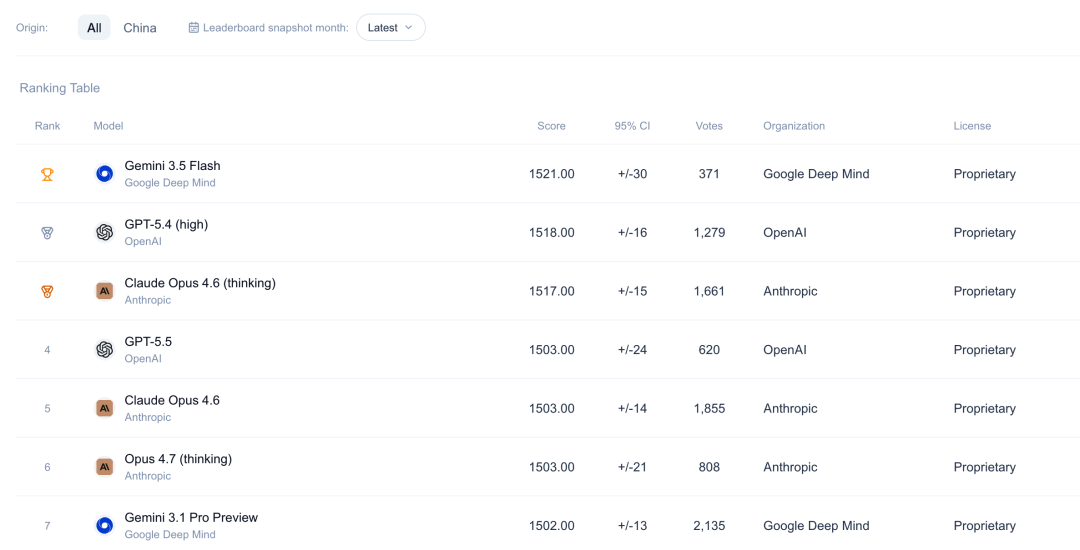
Task: Click the License column header
Action: [972, 126]
